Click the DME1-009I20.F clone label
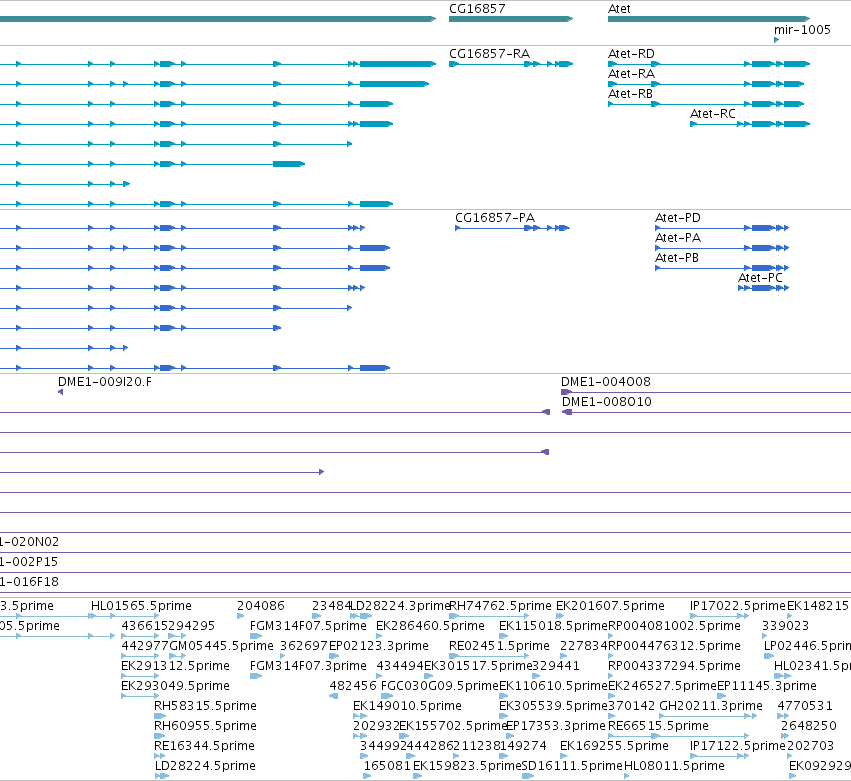Screen dimensions: 851x781 [x=105, y=382]
